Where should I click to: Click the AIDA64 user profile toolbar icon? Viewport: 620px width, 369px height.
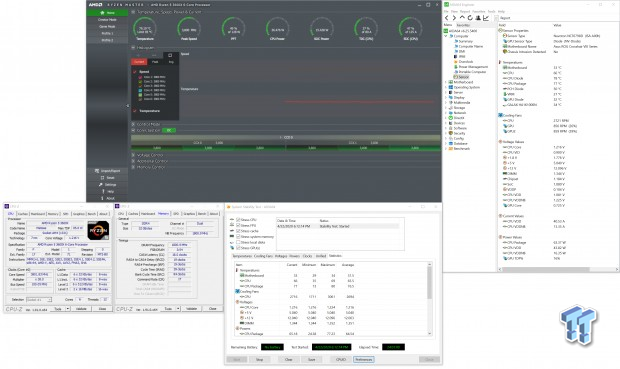click(x=478, y=18)
